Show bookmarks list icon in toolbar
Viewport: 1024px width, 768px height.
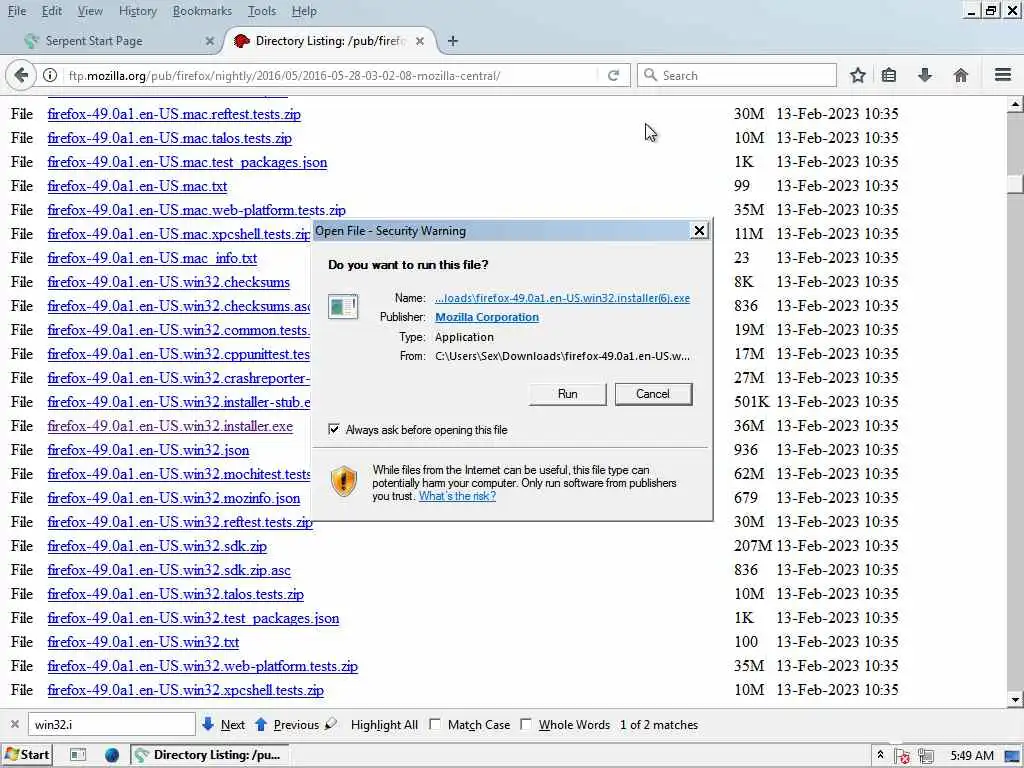pyautogui.click(x=889, y=76)
